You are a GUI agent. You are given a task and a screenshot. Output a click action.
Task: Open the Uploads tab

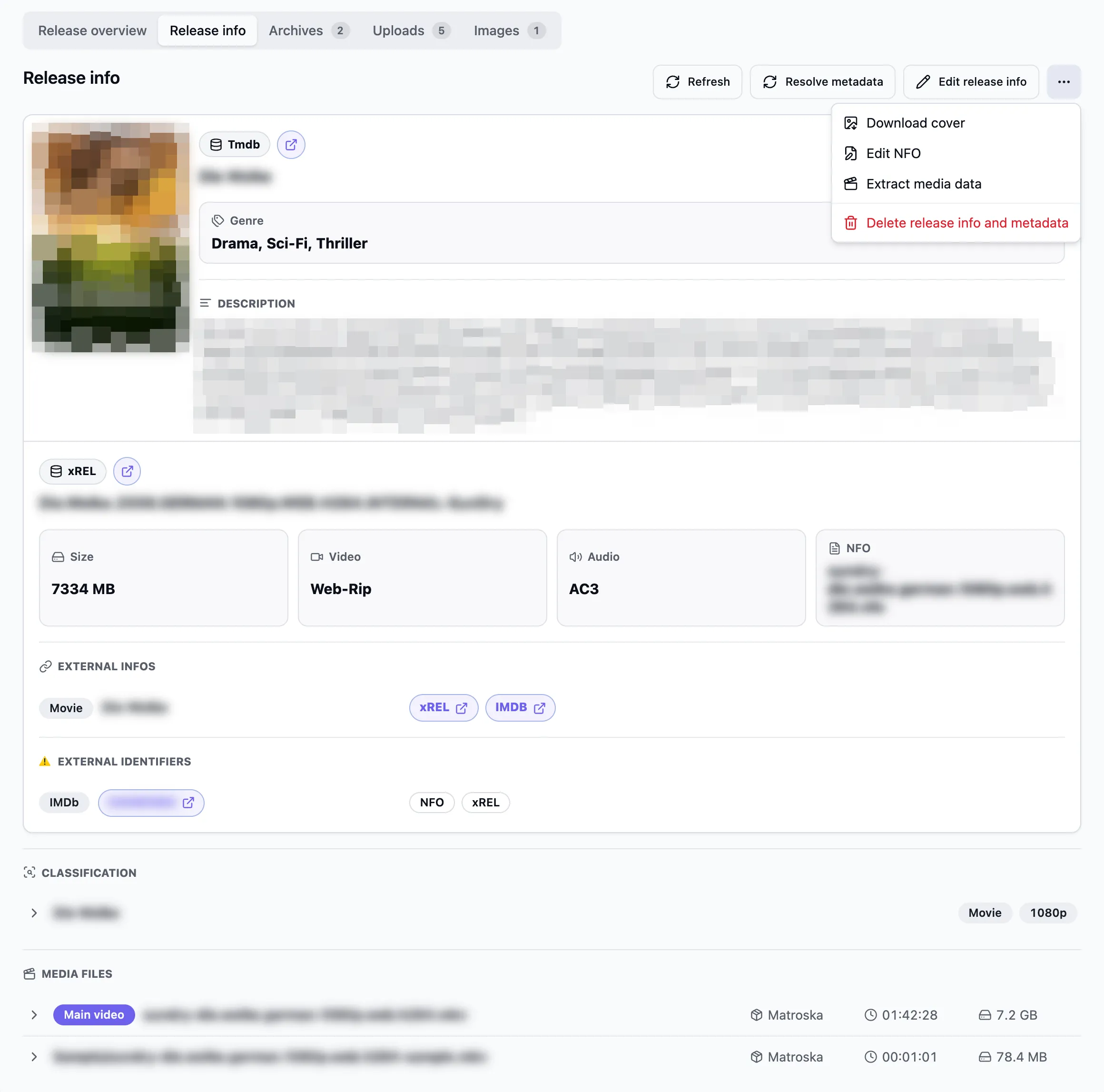(412, 31)
